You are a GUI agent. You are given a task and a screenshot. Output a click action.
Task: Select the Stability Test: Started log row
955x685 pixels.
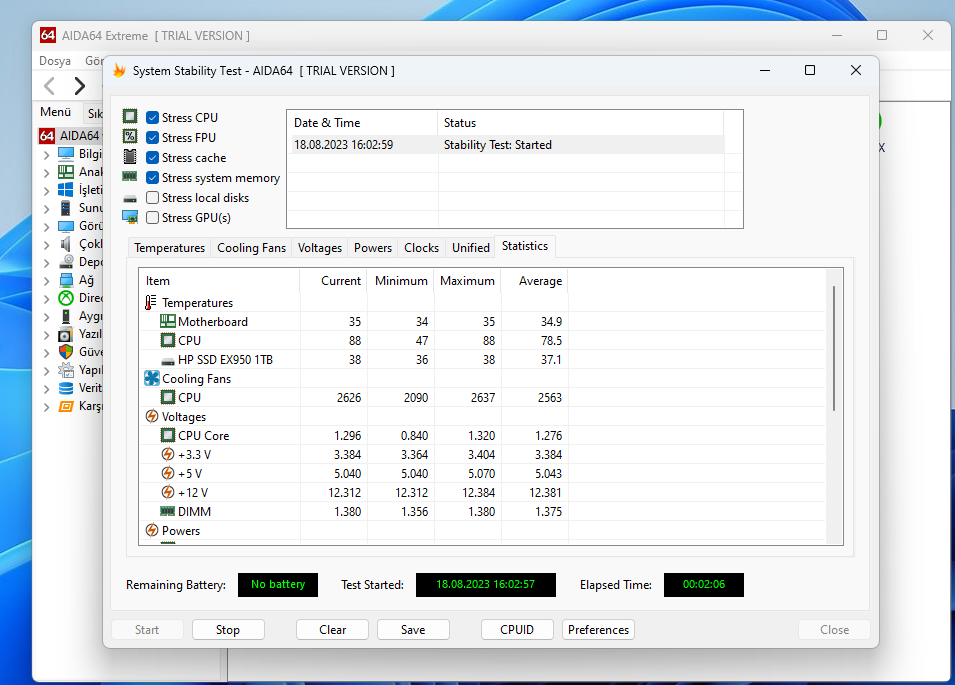pyautogui.click(x=508, y=145)
